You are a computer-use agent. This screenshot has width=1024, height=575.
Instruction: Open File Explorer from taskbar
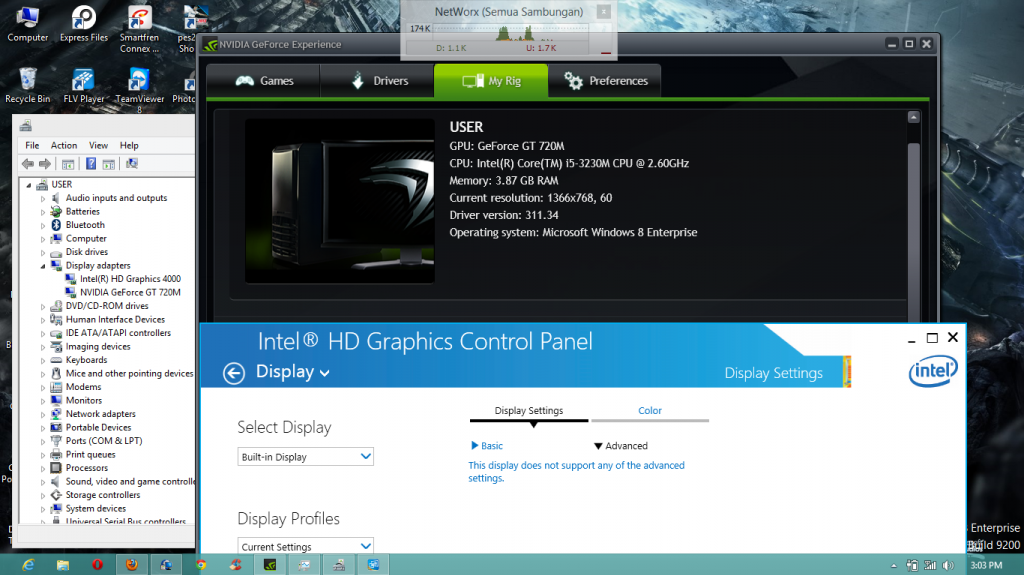(63, 565)
